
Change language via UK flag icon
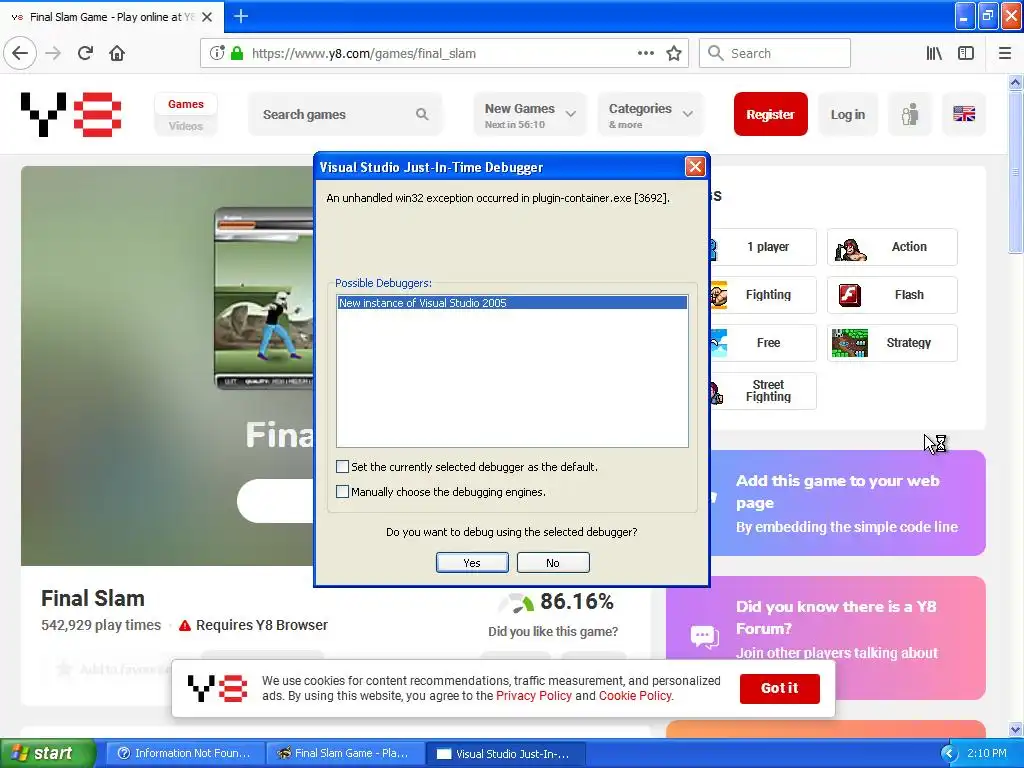(964, 114)
